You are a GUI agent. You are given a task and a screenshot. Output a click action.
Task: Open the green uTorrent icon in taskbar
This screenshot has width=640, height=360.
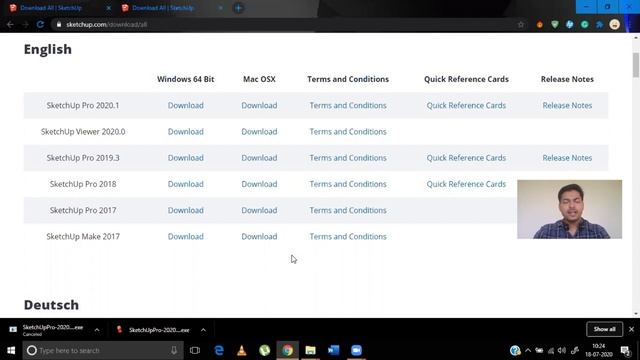264,350
